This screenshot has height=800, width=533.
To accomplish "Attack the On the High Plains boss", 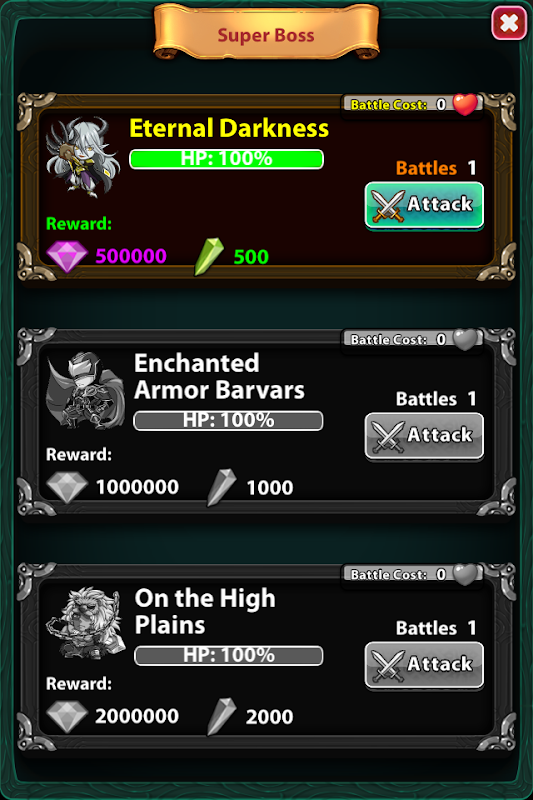I will pos(424,665).
